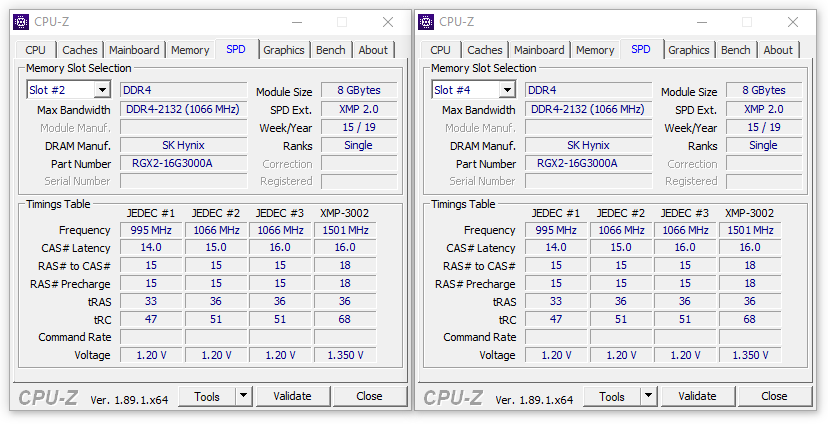
Task: Open the Caches tab in right window
Action: pos(485,50)
